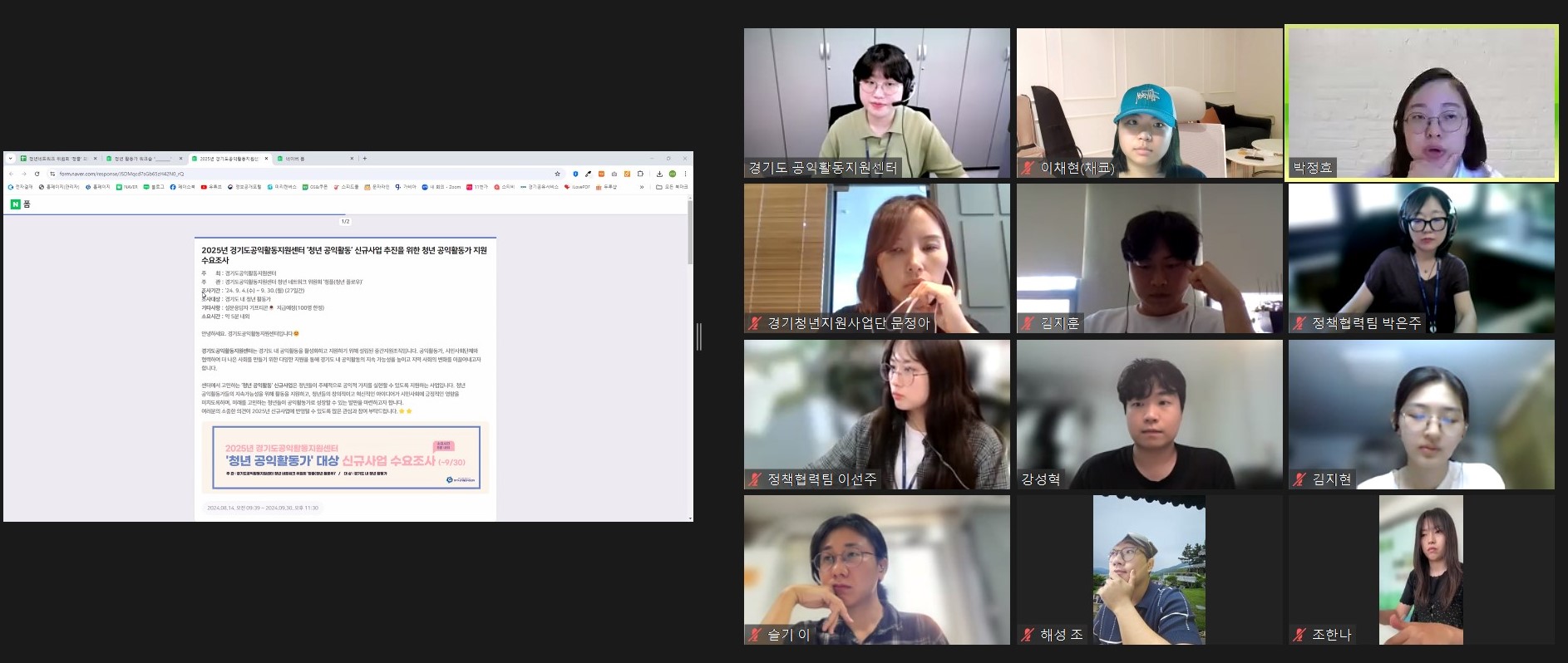
Task: Switch to the 네이버 폼 tab
Action: [x=316, y=159]
